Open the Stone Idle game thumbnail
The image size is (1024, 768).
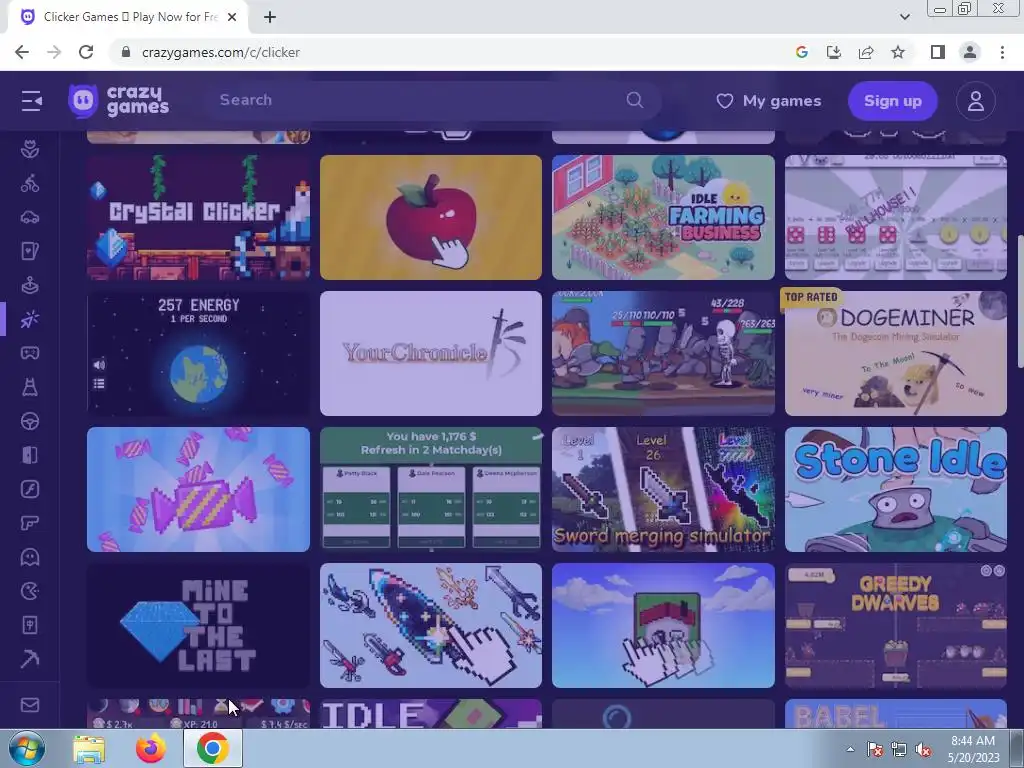tap(896, 489)
